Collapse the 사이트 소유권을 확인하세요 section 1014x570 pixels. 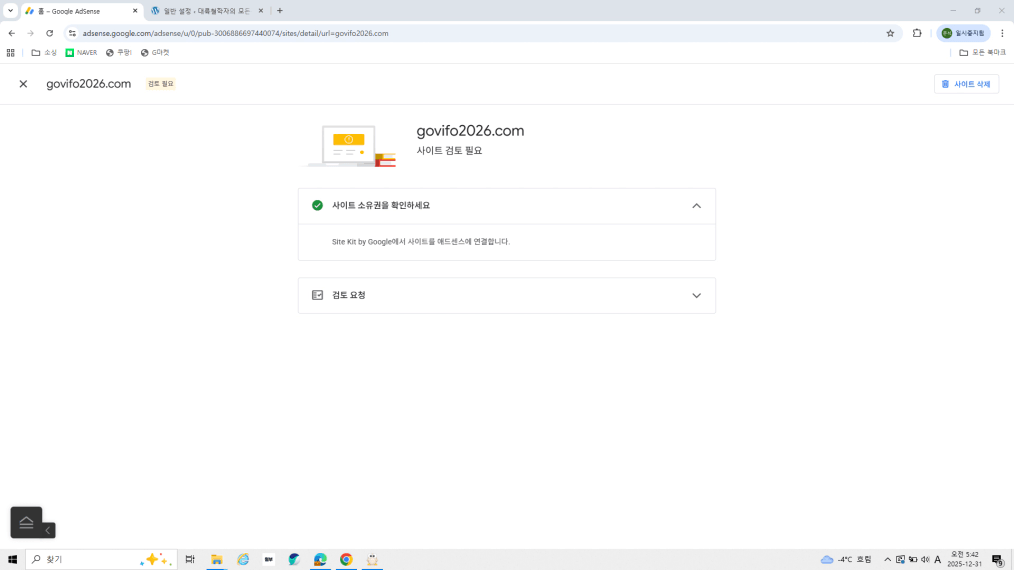coord(696,206)
